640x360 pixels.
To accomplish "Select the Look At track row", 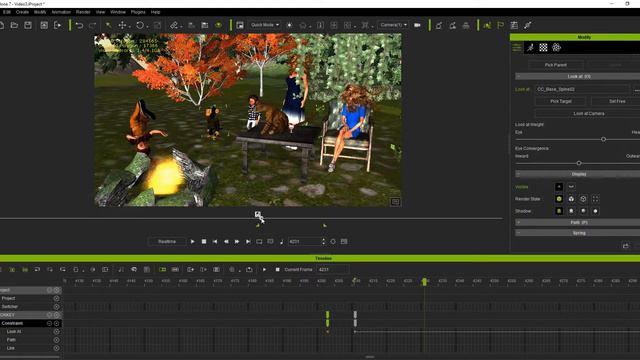I will pyautogui.click(x=31, y=331).
